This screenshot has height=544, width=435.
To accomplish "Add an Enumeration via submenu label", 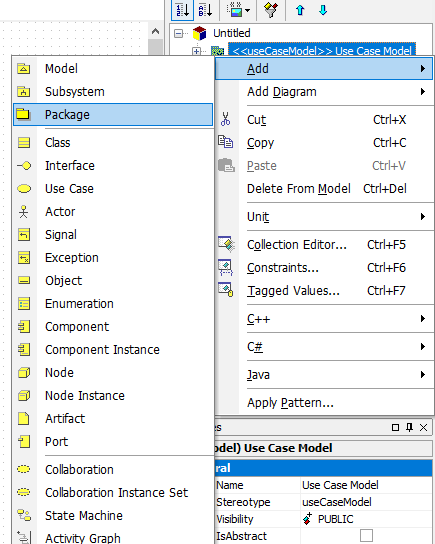I will tap(79, 304).
